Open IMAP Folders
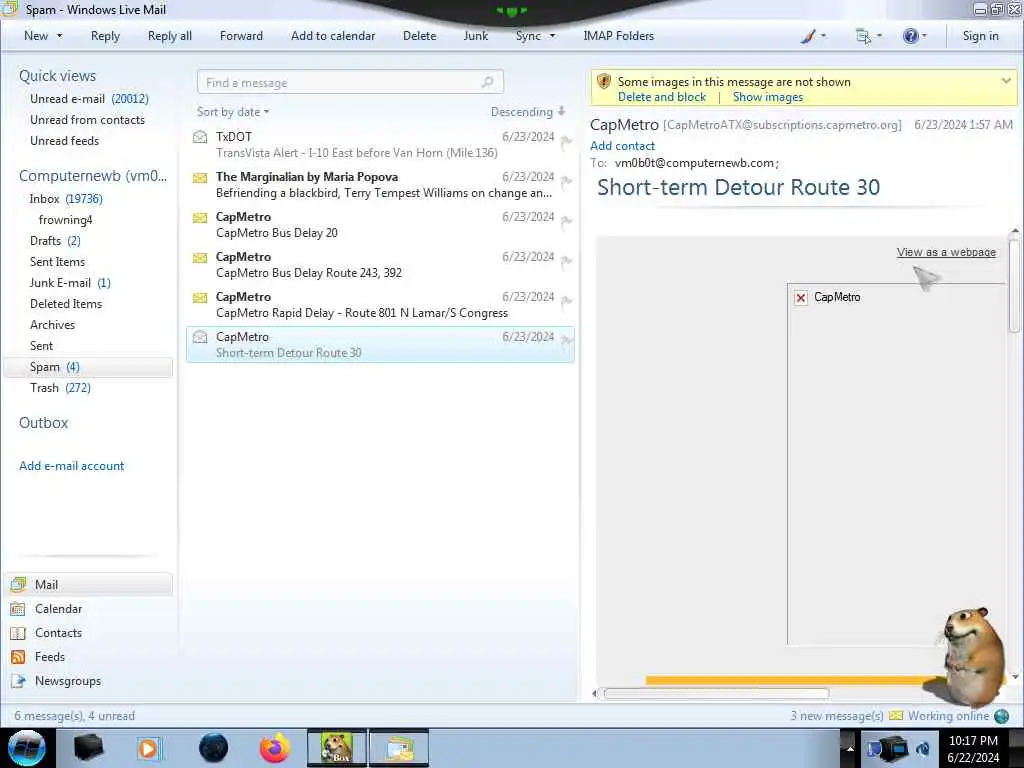Screen dimensions: 1024x768 tap(618, 36)
